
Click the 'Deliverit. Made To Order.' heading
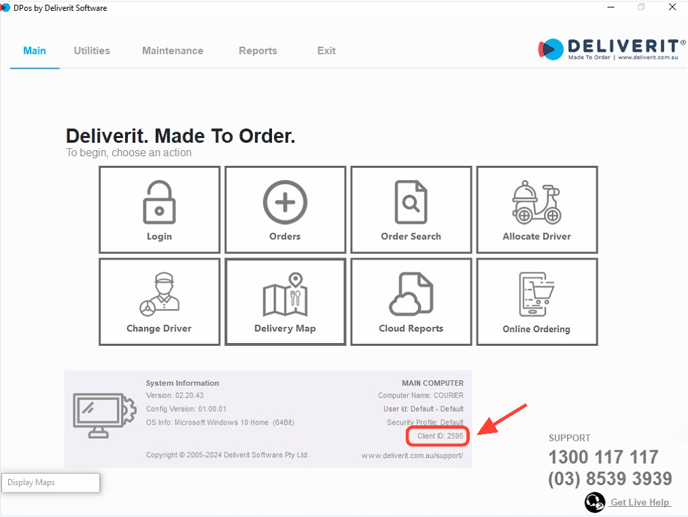[x=180, y=136]
